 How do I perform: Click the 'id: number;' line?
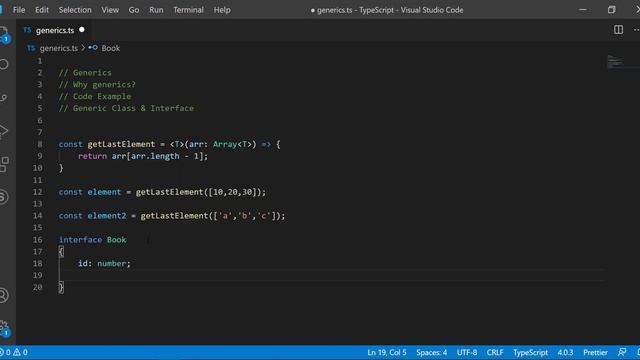104,263
